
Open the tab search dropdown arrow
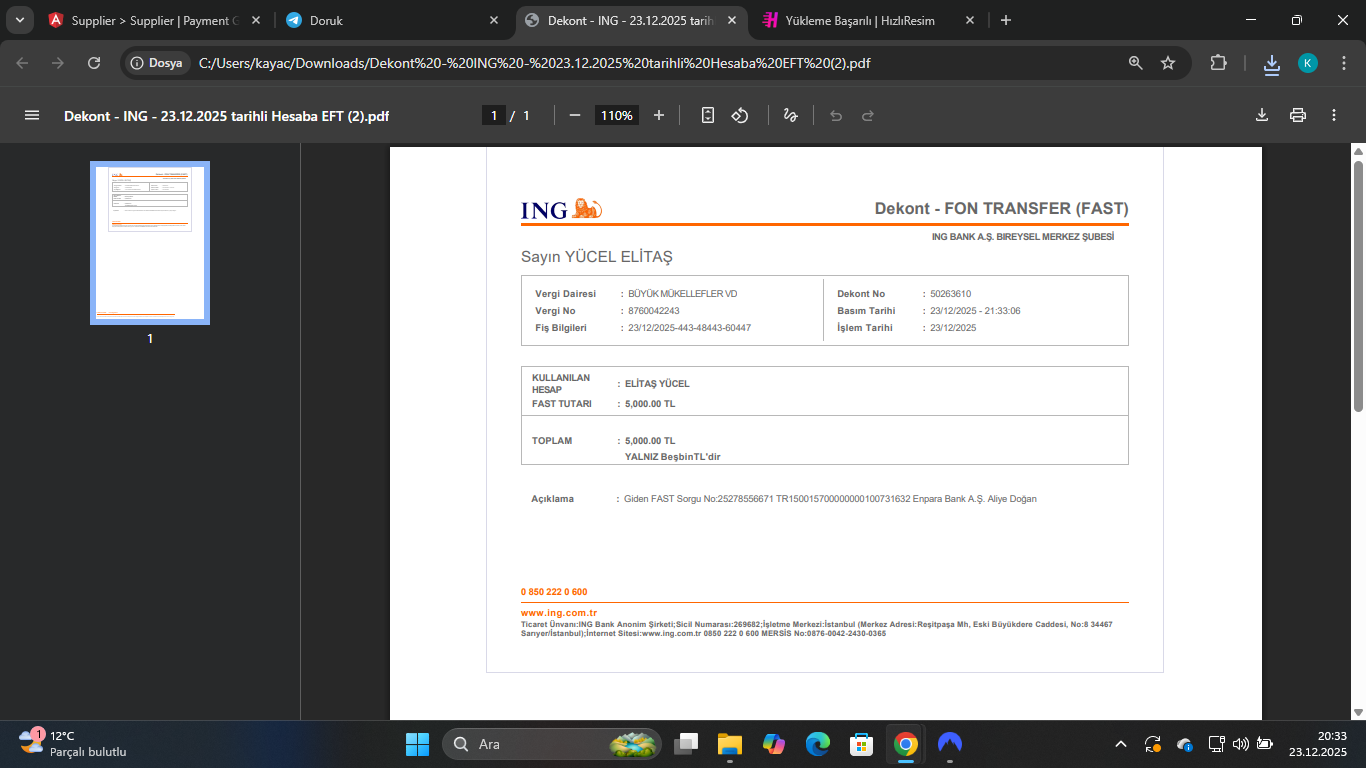(x=19, y=20)
